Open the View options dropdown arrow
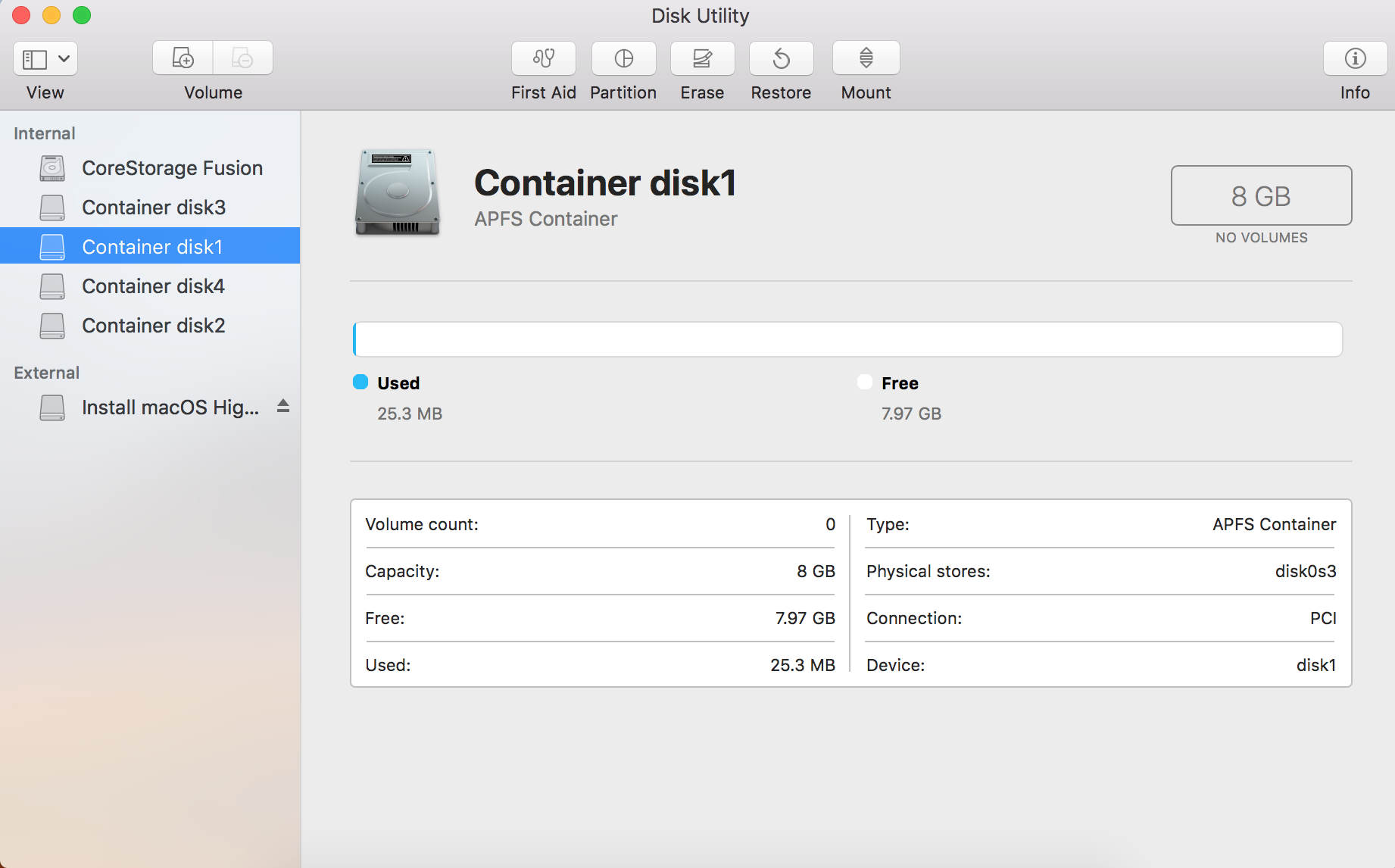 pyautogui.click(x=64, y=58)
